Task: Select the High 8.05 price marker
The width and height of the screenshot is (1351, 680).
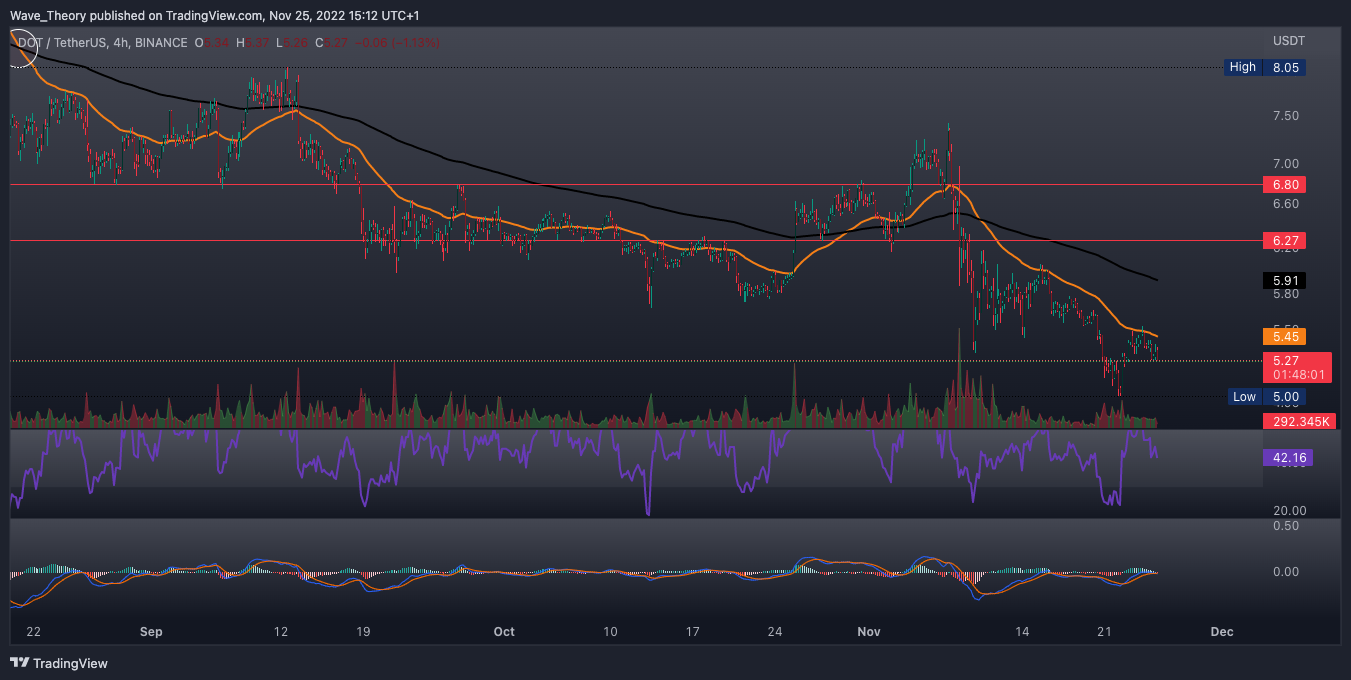Action: pyautogui.click(x=1267, y=67)
